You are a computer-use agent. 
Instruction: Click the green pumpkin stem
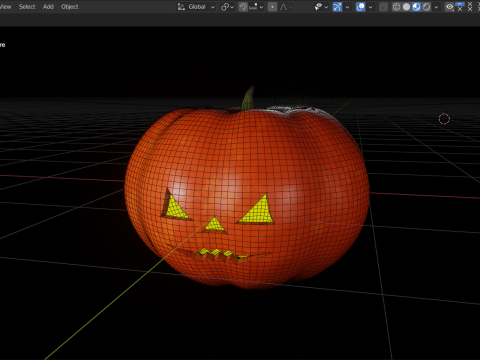pos(248,99)
